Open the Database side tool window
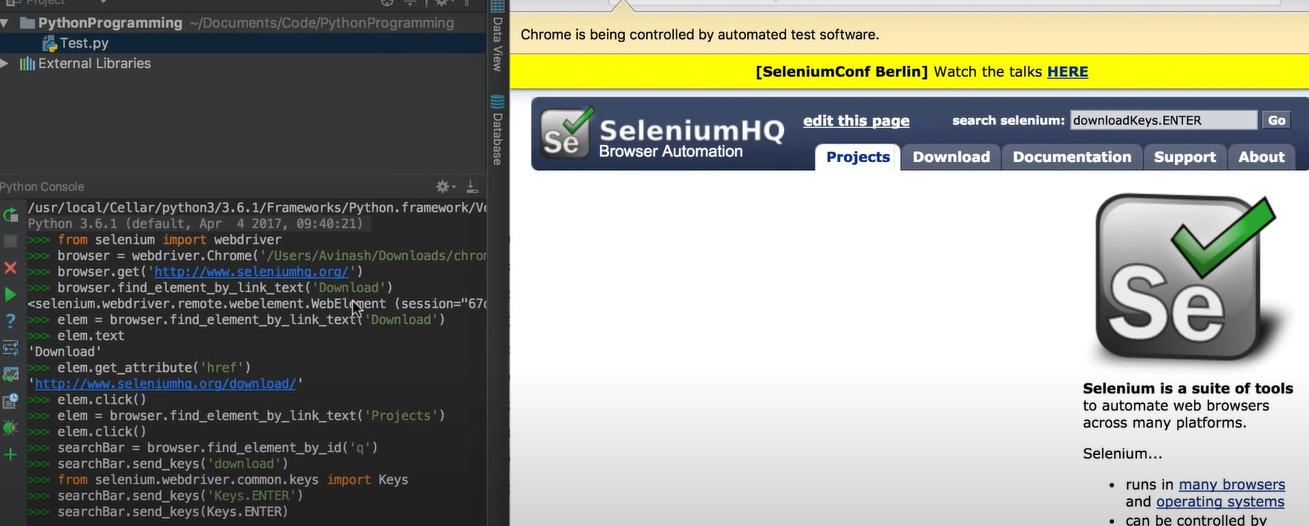The image size is (1309, 526). [497, 131]
